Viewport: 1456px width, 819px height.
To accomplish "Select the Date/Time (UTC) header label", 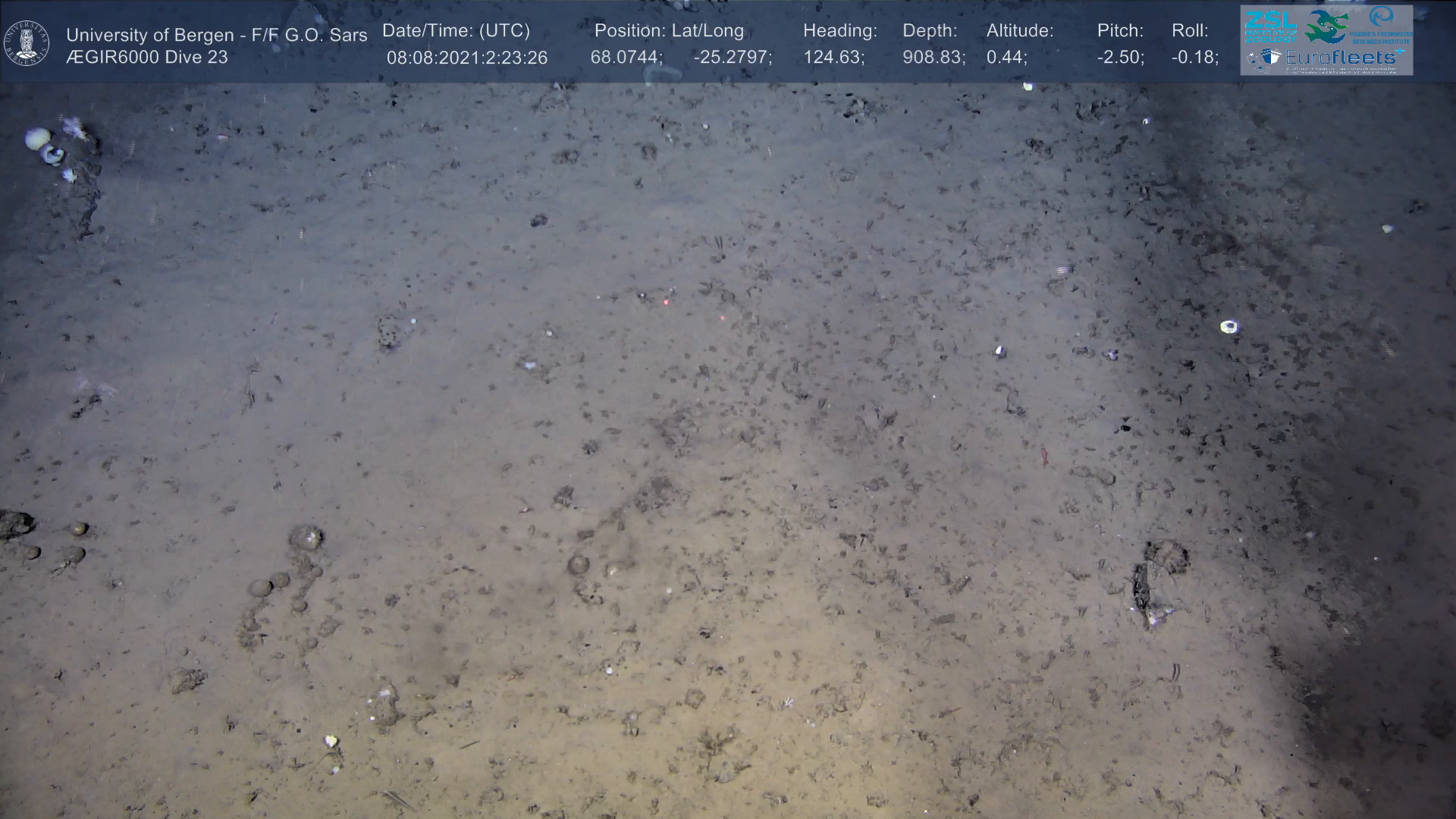I will (x=456, y=31).
